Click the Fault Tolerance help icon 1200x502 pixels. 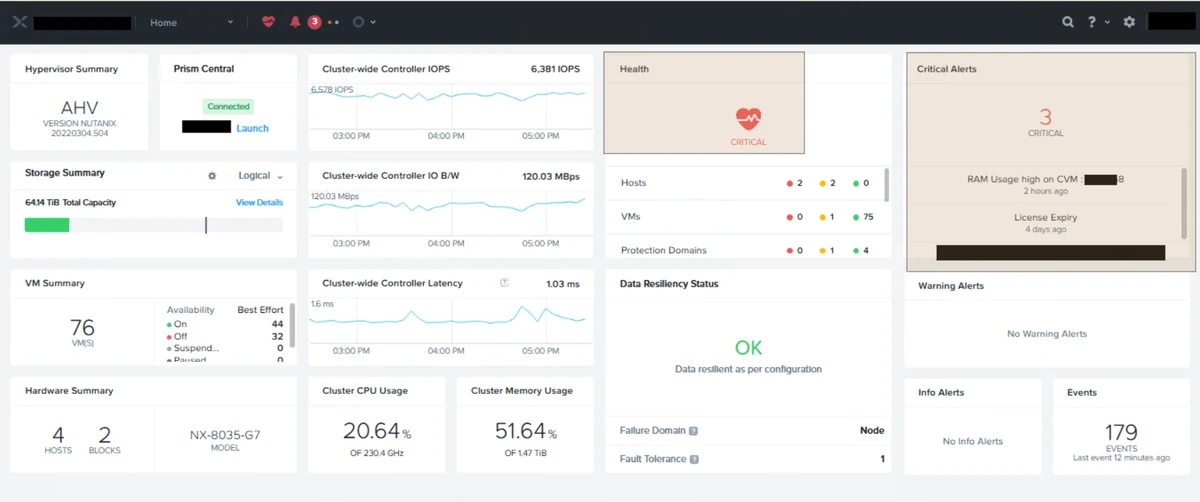694,459
